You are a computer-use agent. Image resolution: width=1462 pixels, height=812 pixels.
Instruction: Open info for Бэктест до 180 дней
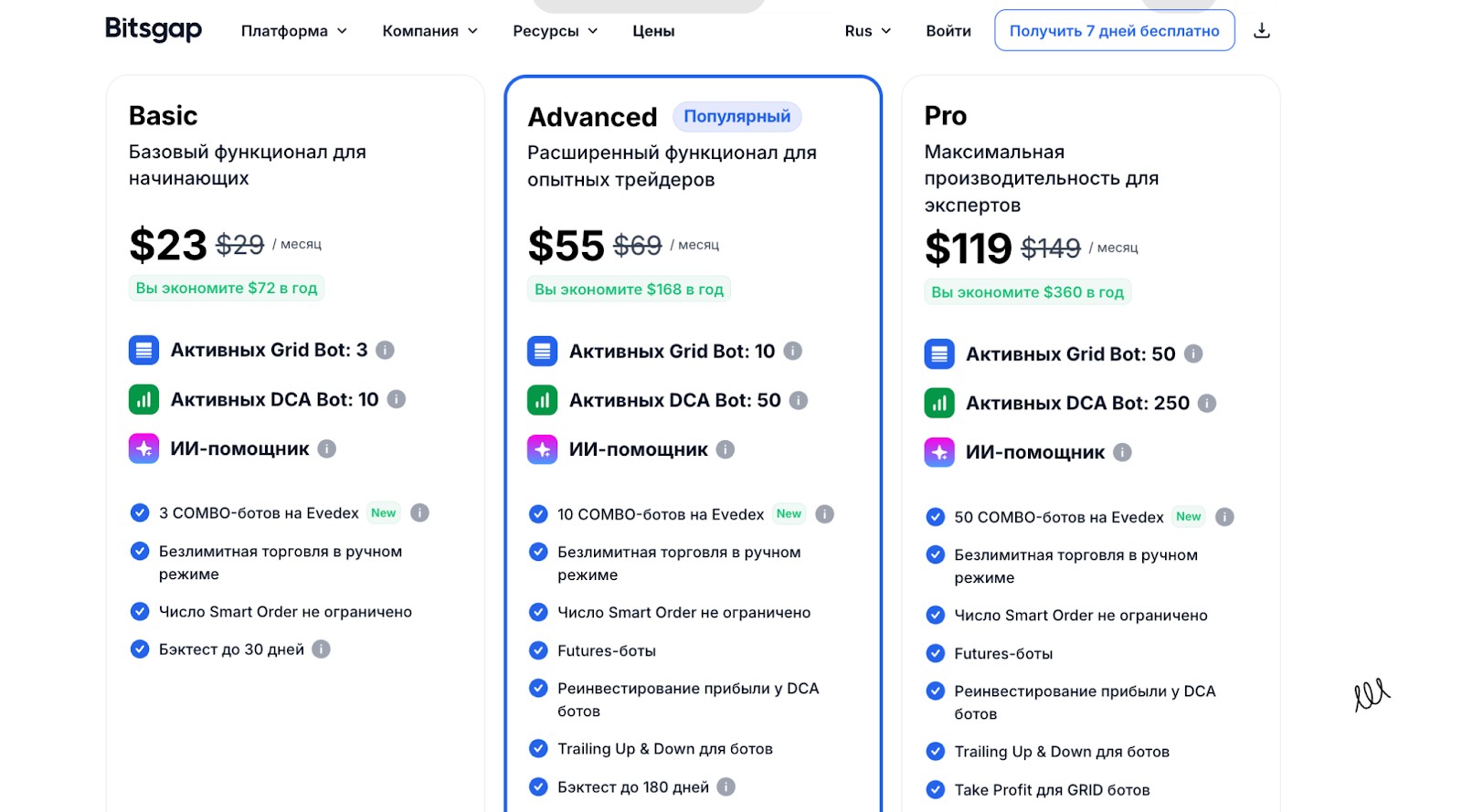pyautogui.click(x=726, y=786)
